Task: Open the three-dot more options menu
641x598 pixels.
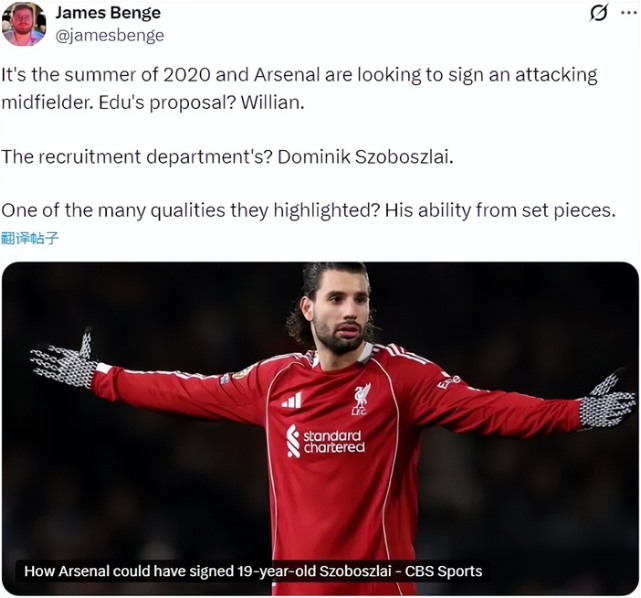Action: (628, 13)
